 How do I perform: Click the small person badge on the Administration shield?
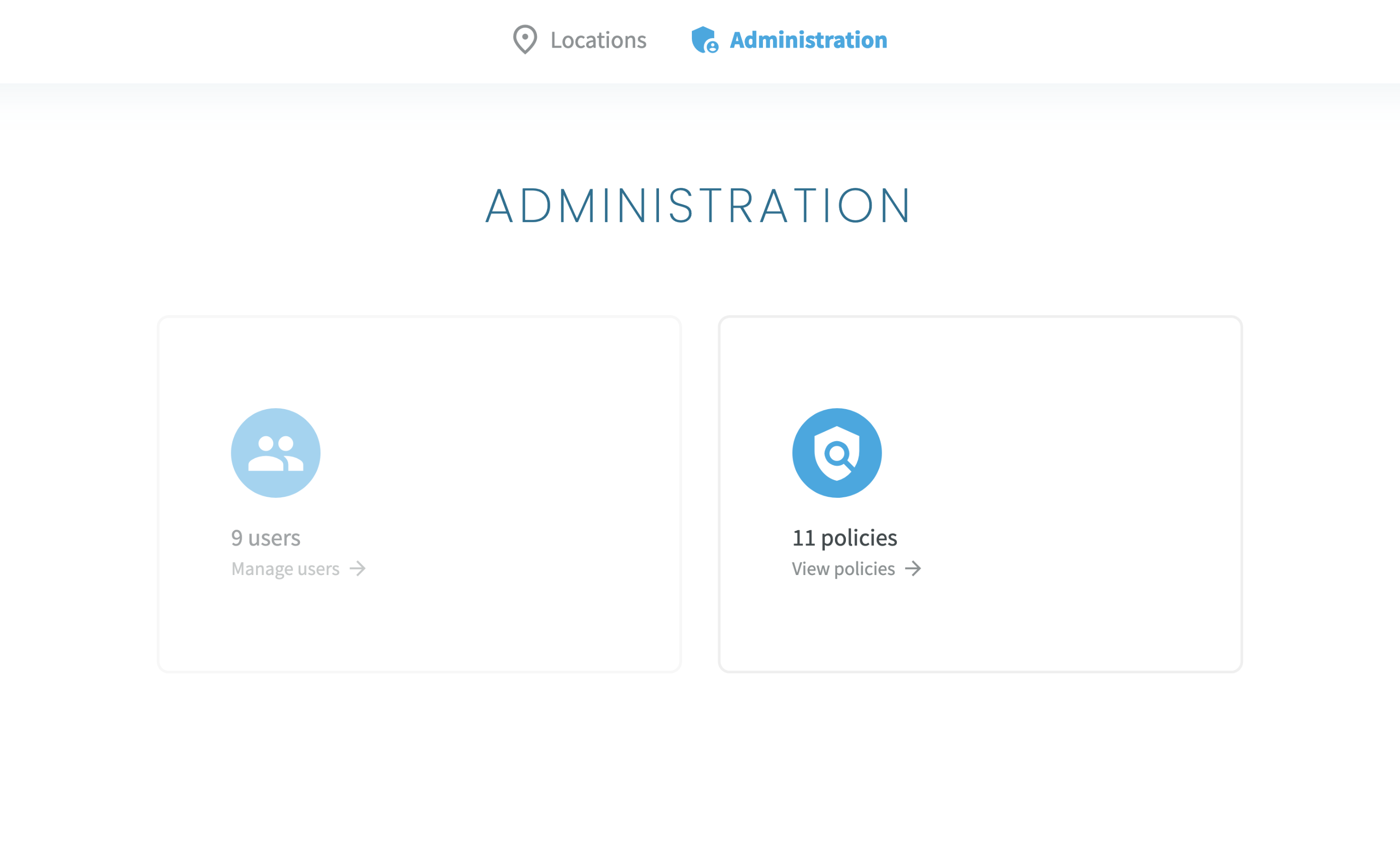712,48
